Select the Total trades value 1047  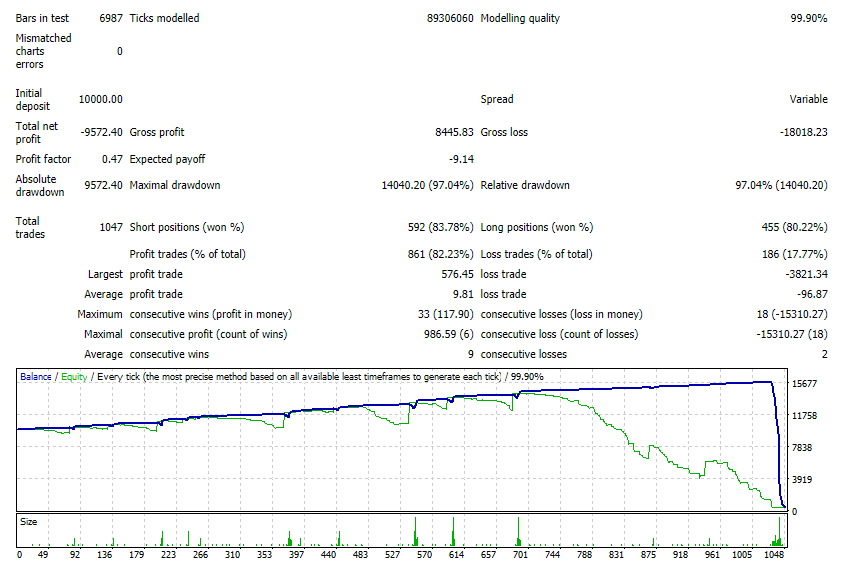coord(111,227)
